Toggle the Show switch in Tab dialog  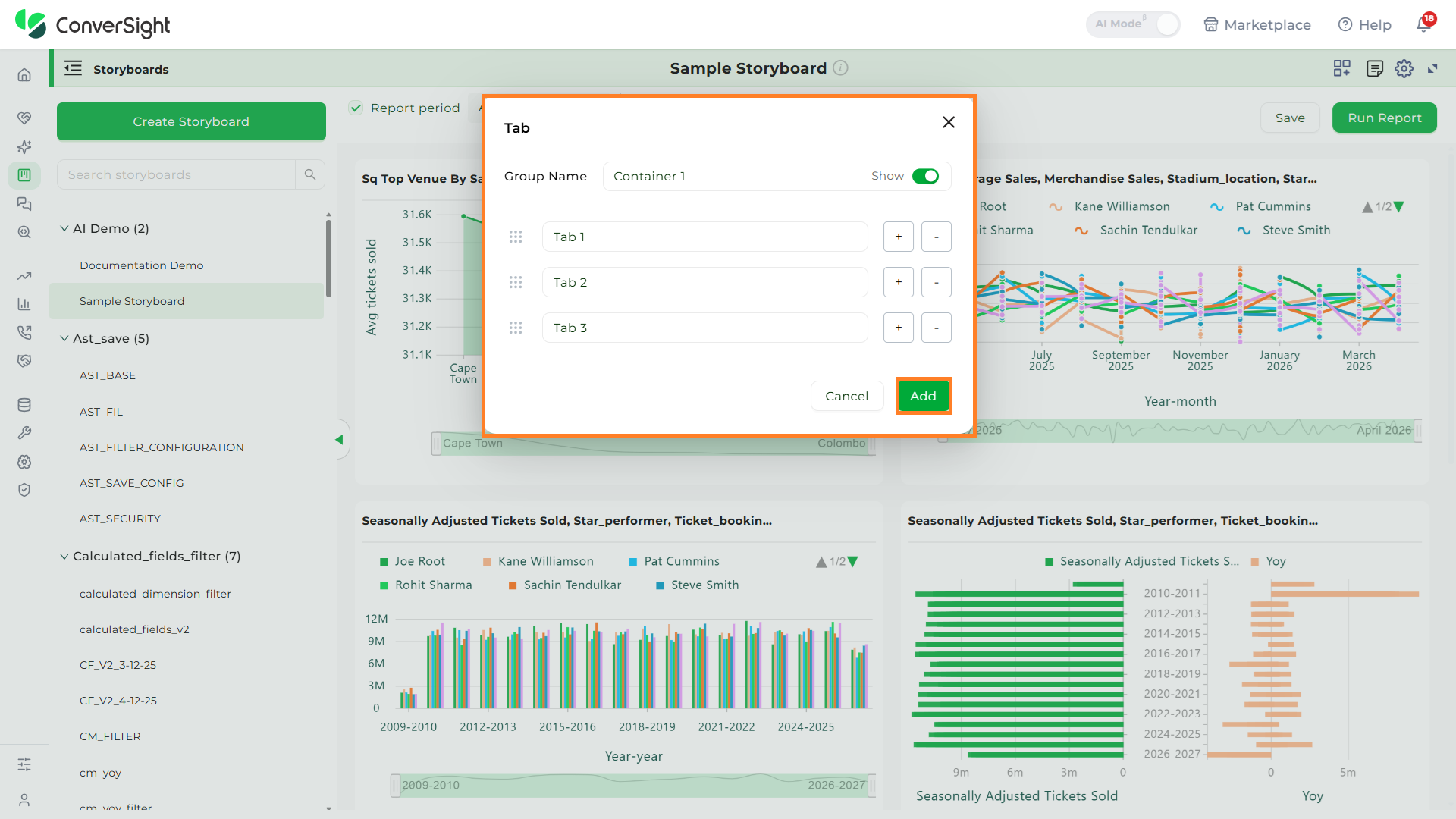[925, 176]
